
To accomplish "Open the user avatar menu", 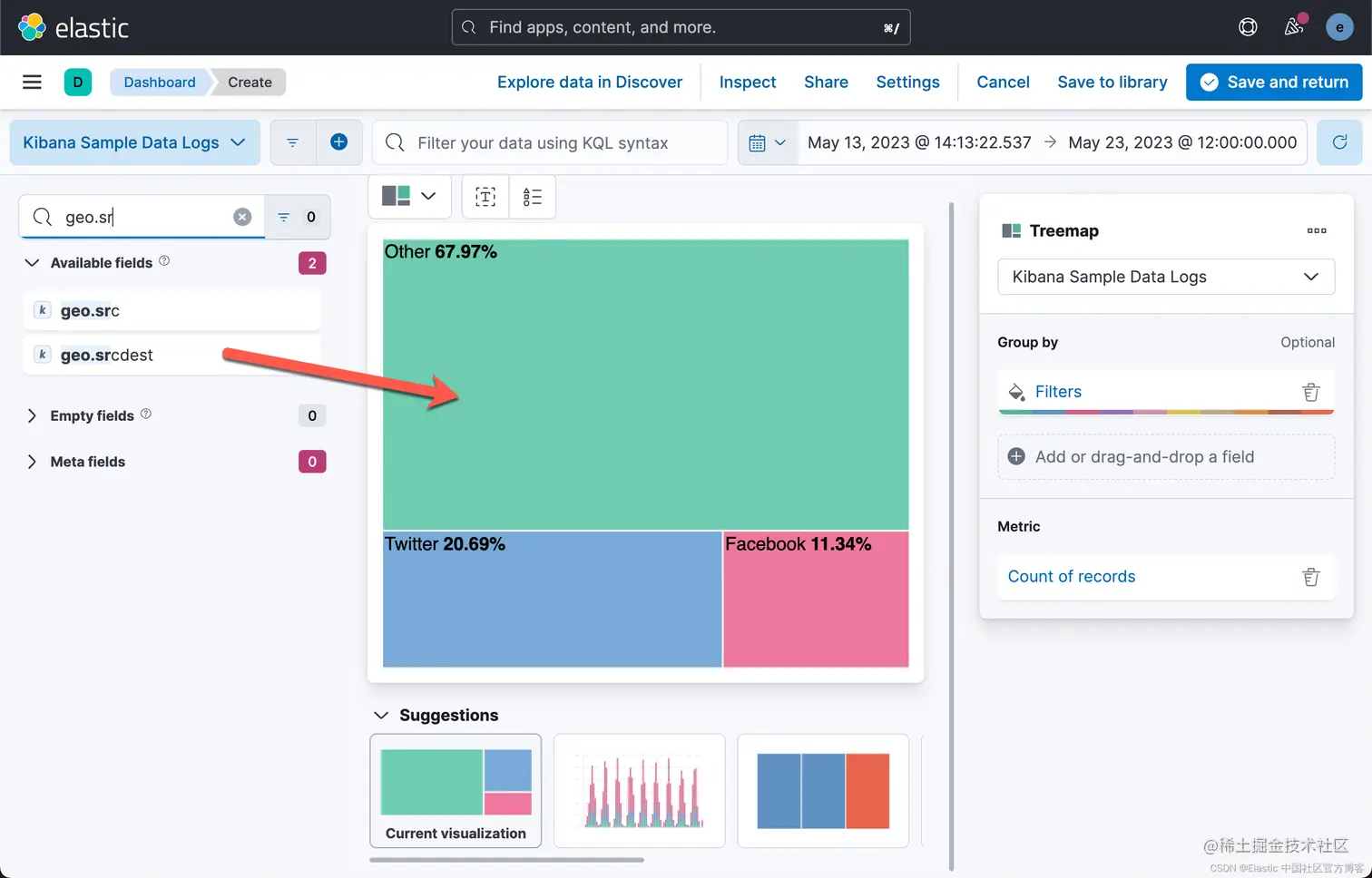I will click(x=1339, y=27).
